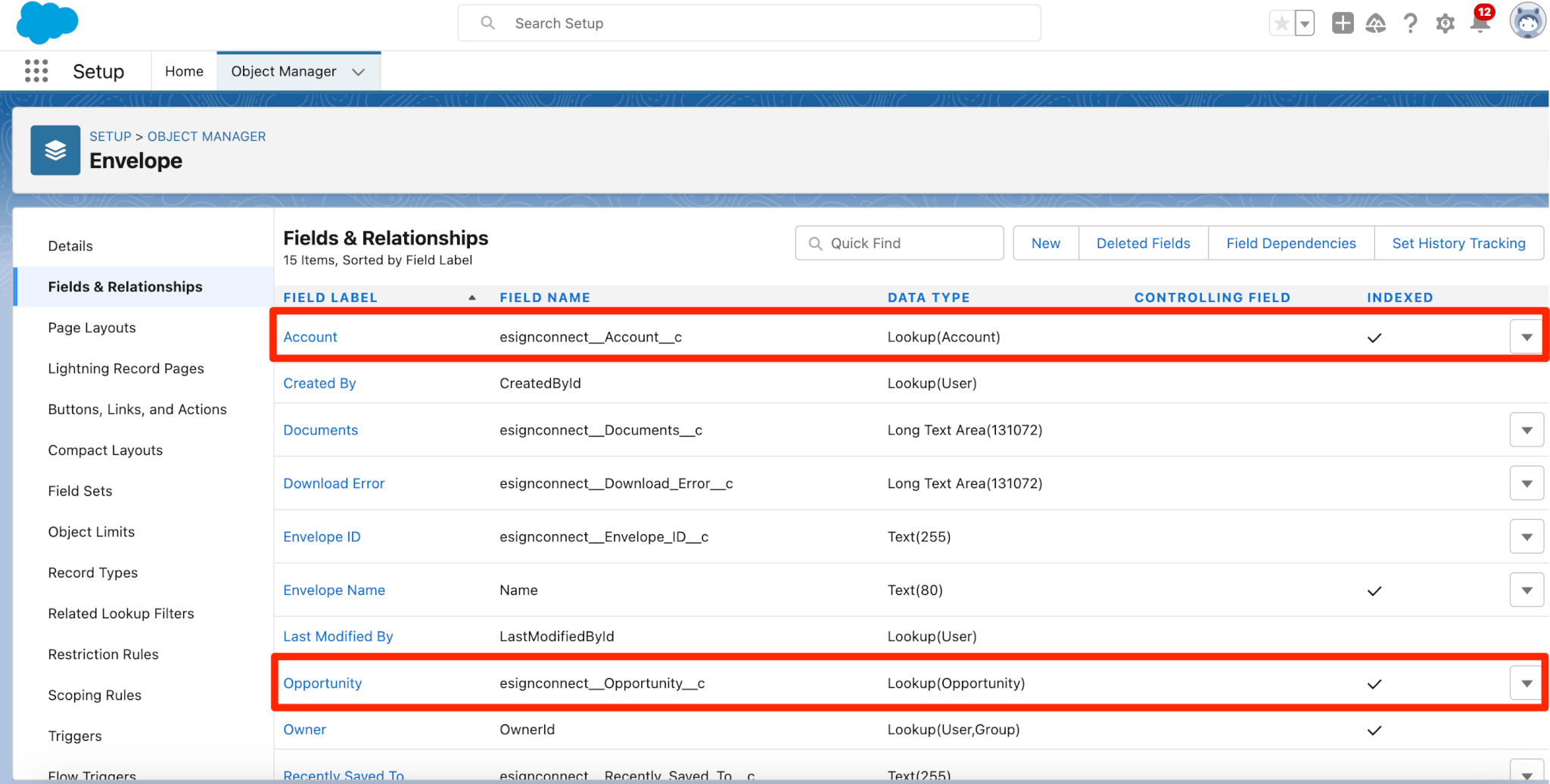Click the Envelope object layers icon
This screenshot has width=1550, height=784.
point(55,150)
